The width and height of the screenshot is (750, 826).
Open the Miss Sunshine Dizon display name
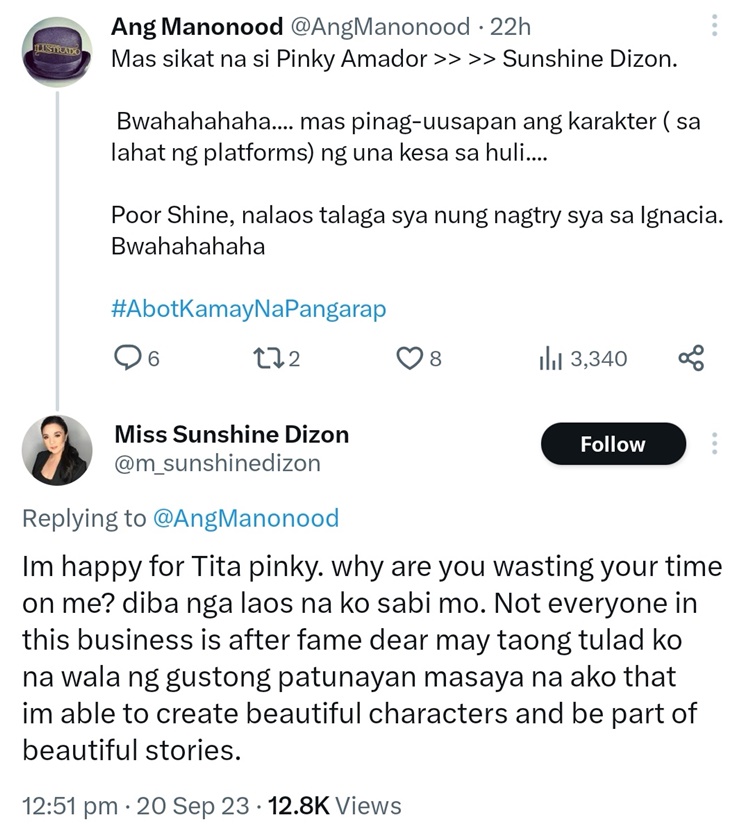pyautogui.click(x=232, y=434)
